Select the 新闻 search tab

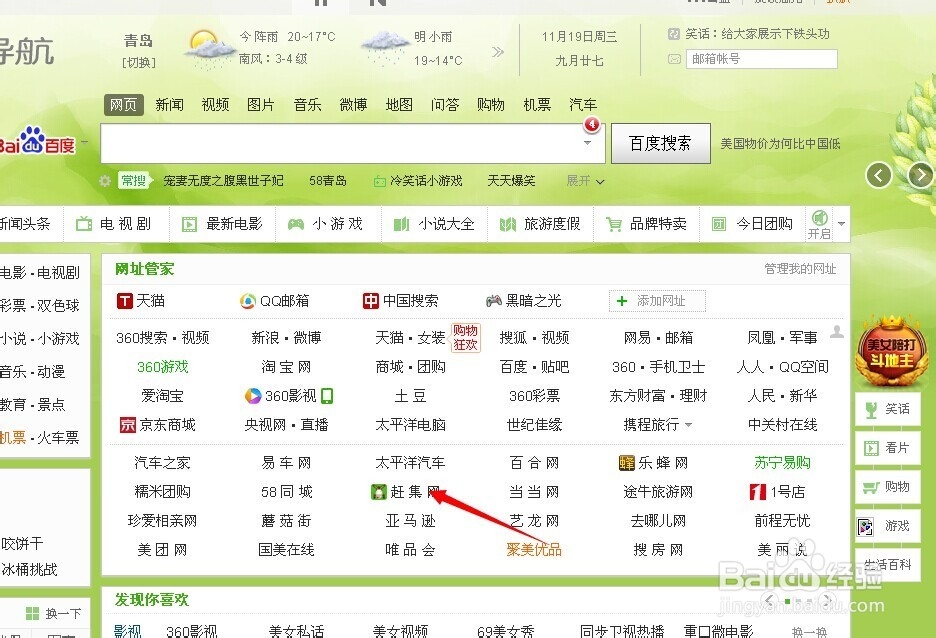coord(170,104)
